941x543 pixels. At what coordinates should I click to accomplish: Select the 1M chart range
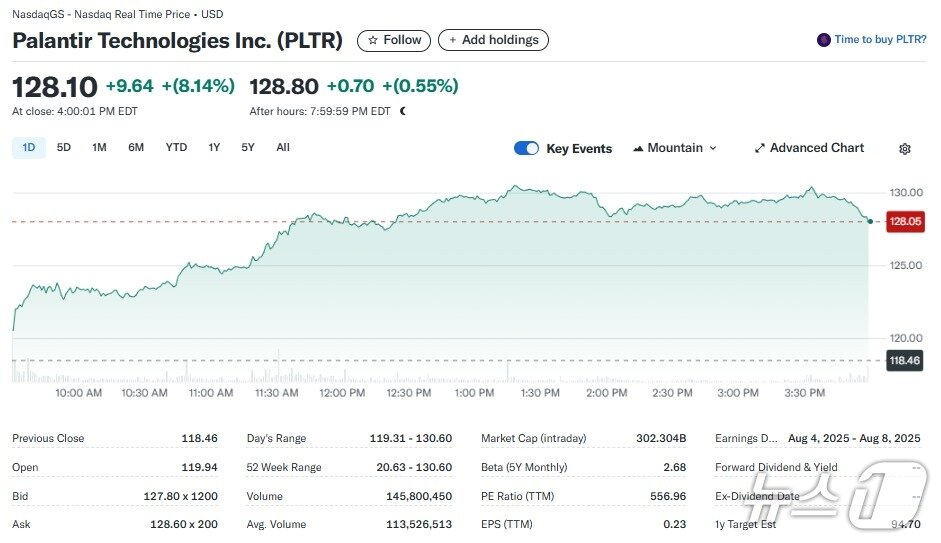pyautogui.click(x=99, y=148)
